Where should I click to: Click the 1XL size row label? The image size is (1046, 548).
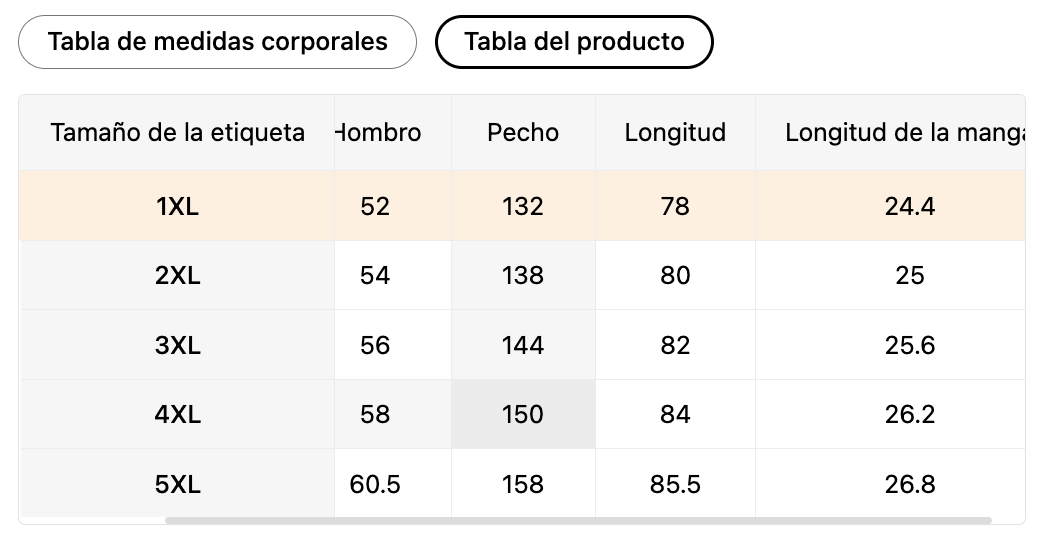tap(177, 206)
